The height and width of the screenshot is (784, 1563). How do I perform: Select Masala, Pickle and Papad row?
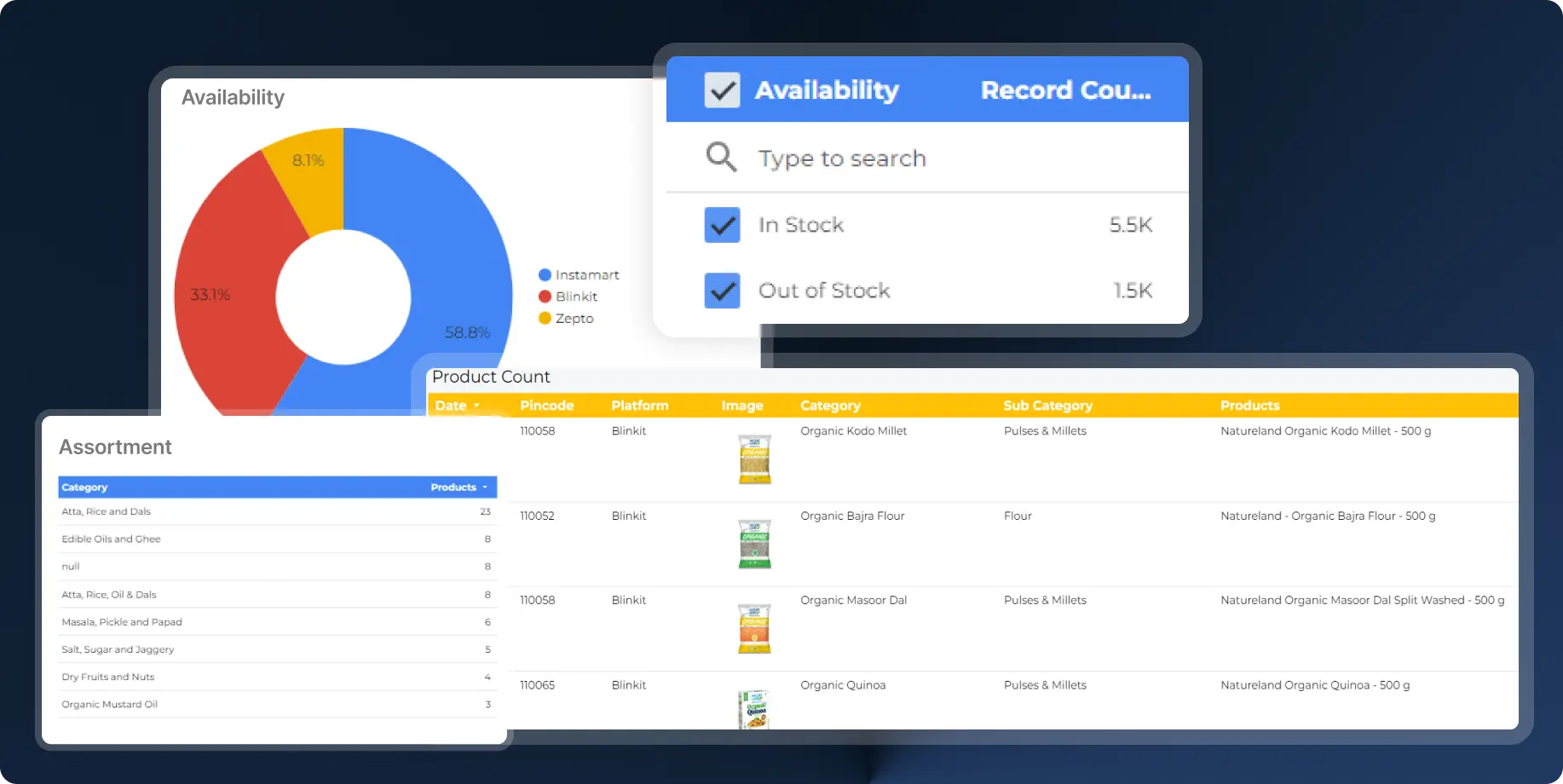click(x=277, y=622)
